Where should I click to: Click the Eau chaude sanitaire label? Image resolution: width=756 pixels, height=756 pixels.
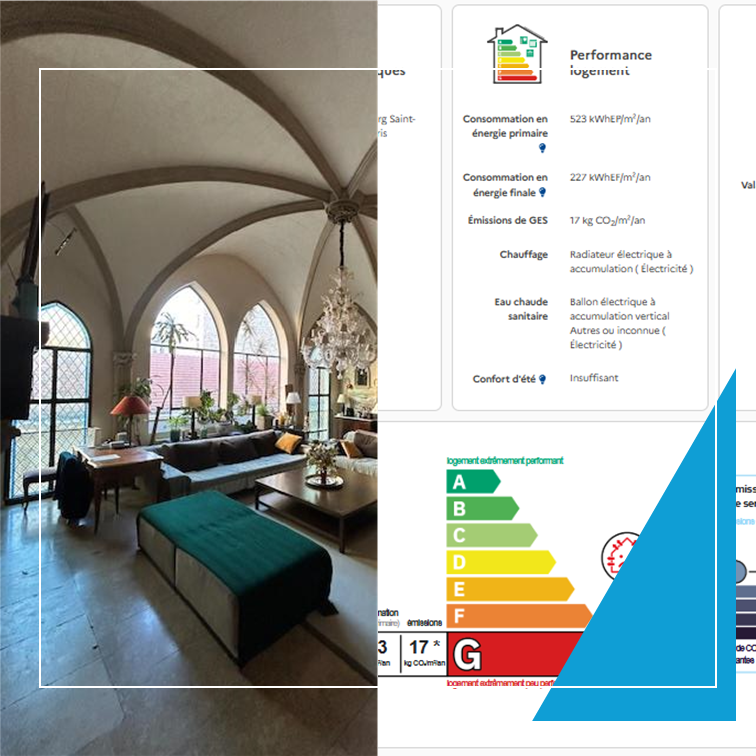[521, 309]
